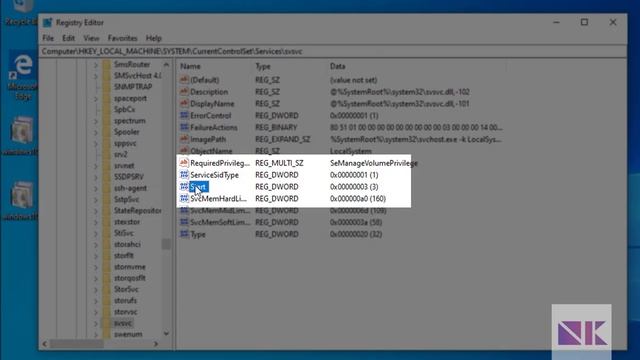Viewport: 640px width, 360px height.
Task: Open the Edit menu
Action: coord(68,38)
